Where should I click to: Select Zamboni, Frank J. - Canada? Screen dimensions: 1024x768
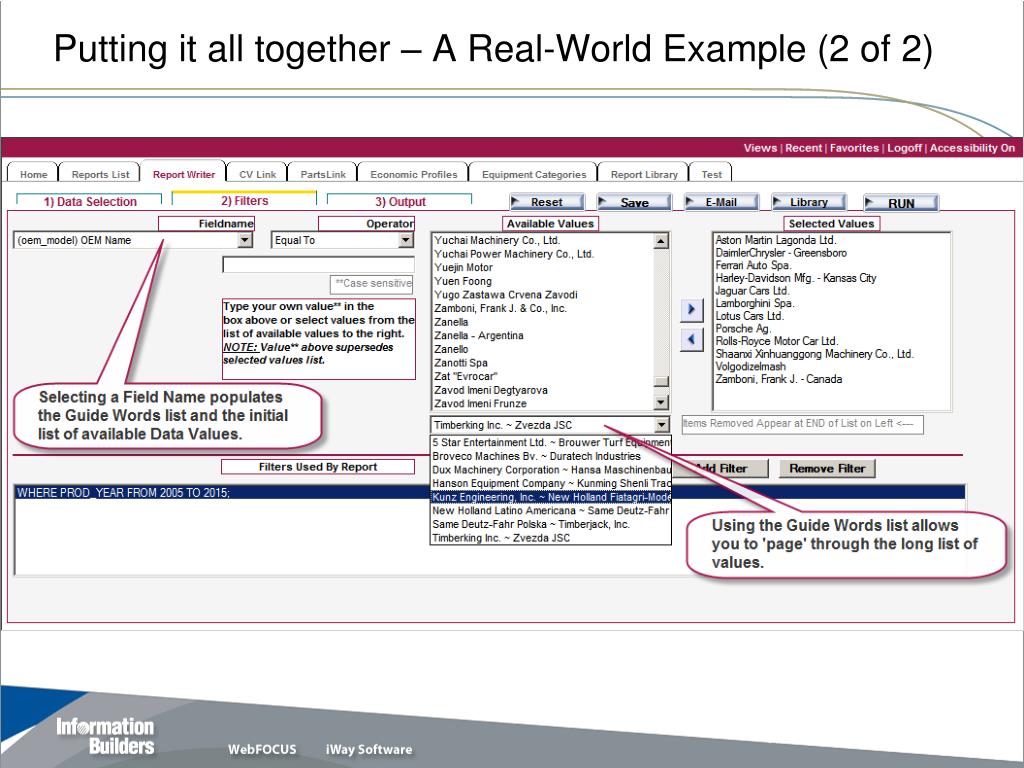[778, 379]
